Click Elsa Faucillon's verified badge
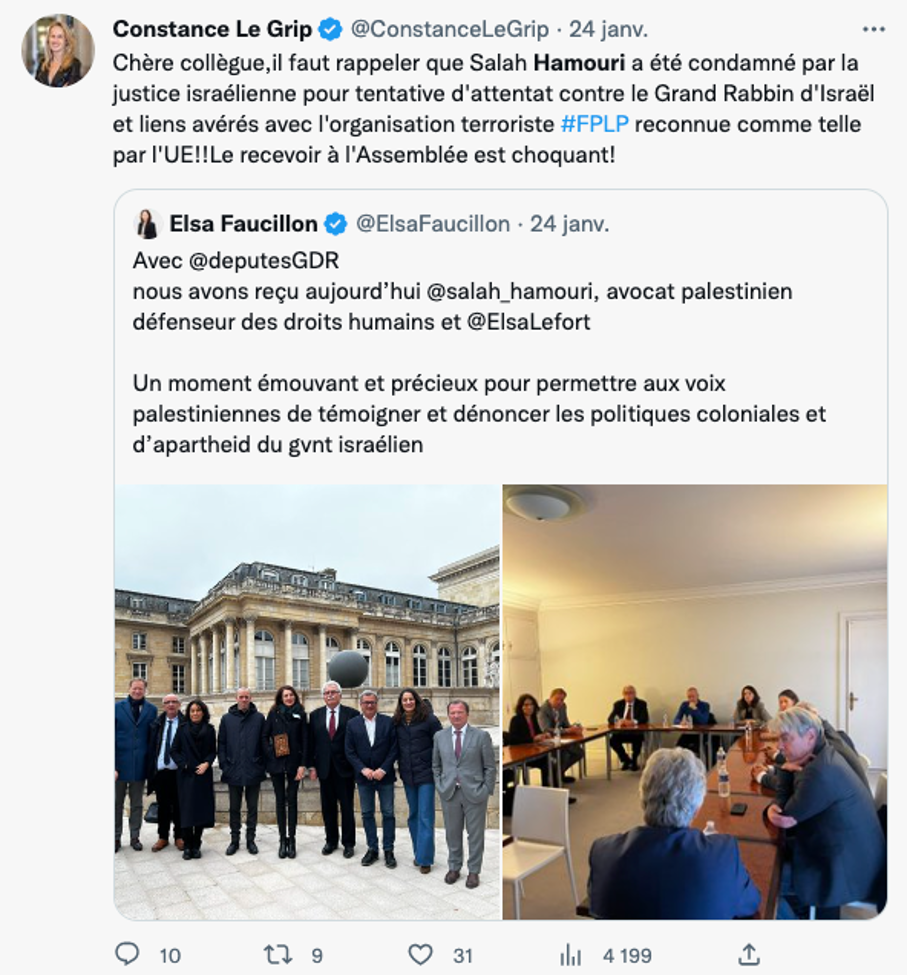This screenshot has width=908, height=976. [336, 223]
